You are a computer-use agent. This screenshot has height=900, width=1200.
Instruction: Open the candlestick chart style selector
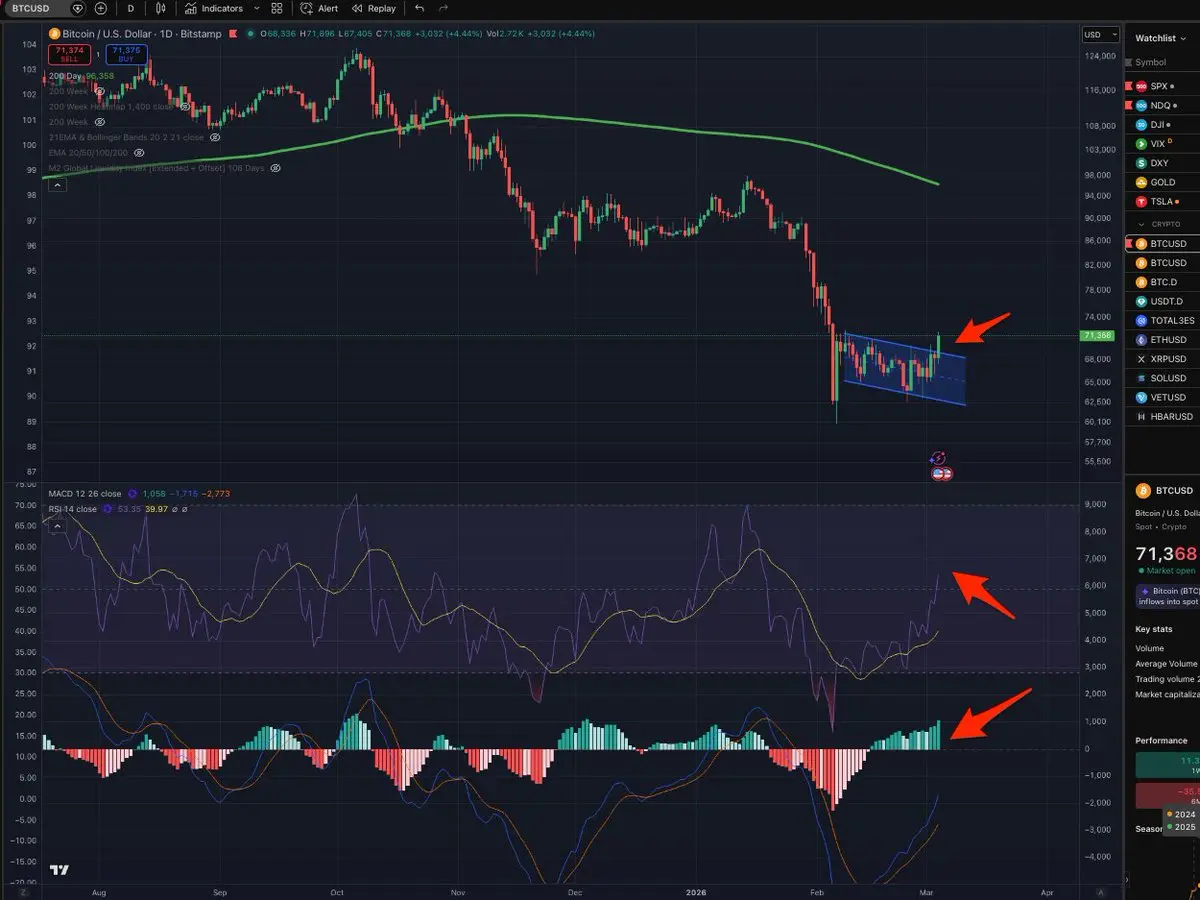161,8
